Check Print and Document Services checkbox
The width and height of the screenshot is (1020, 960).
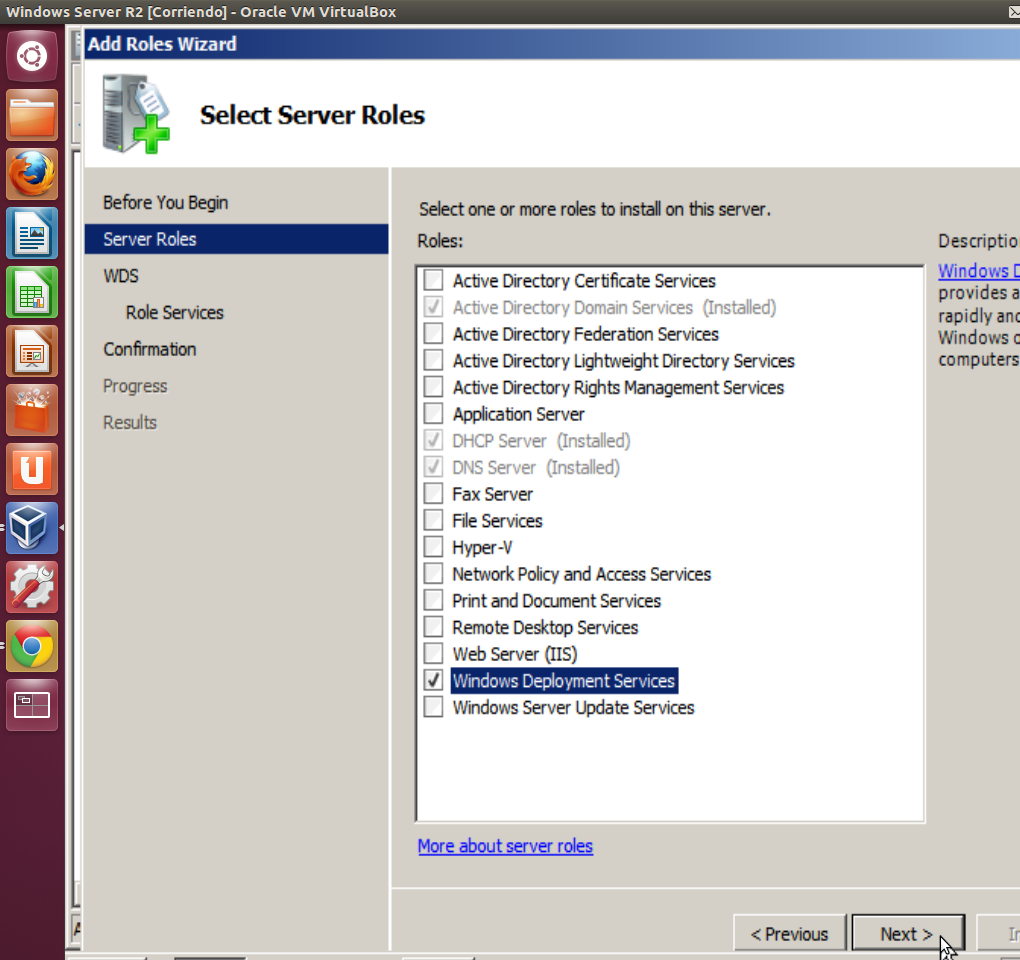tap(433, 600)
